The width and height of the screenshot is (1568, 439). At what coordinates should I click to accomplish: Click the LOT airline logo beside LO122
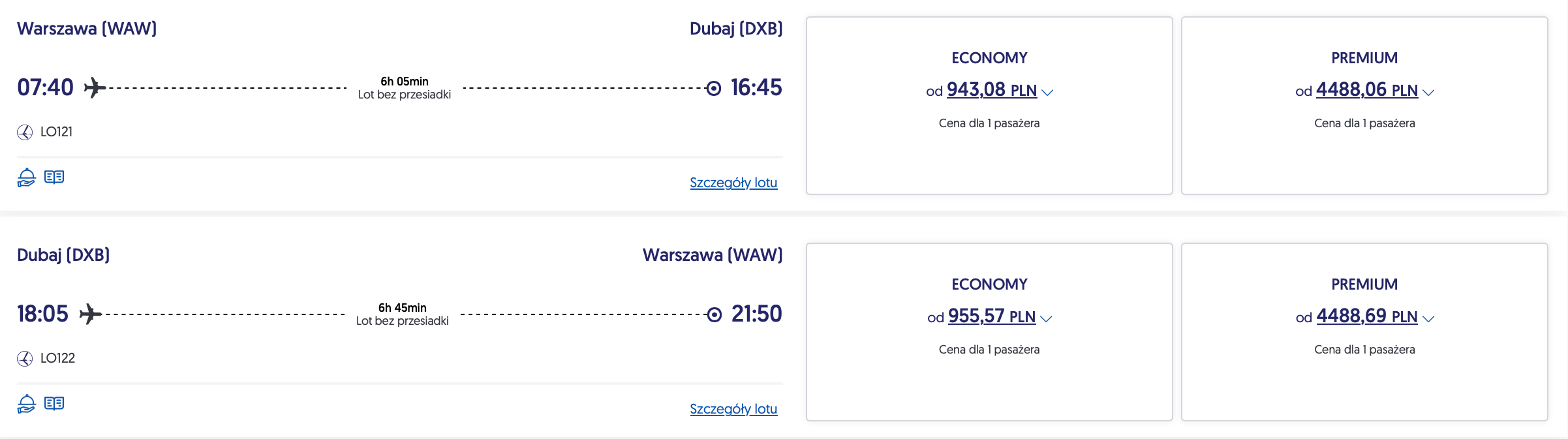tap(25, 359)
